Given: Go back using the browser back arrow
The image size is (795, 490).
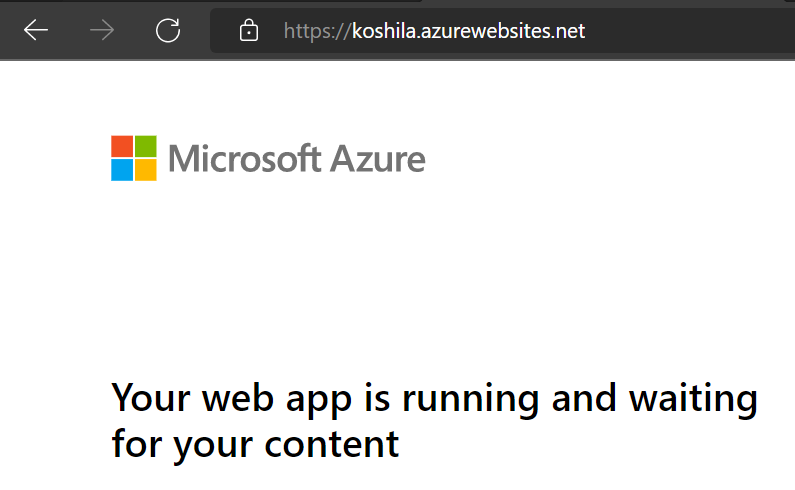Looking at the screenshot, I should pos(35,30).
